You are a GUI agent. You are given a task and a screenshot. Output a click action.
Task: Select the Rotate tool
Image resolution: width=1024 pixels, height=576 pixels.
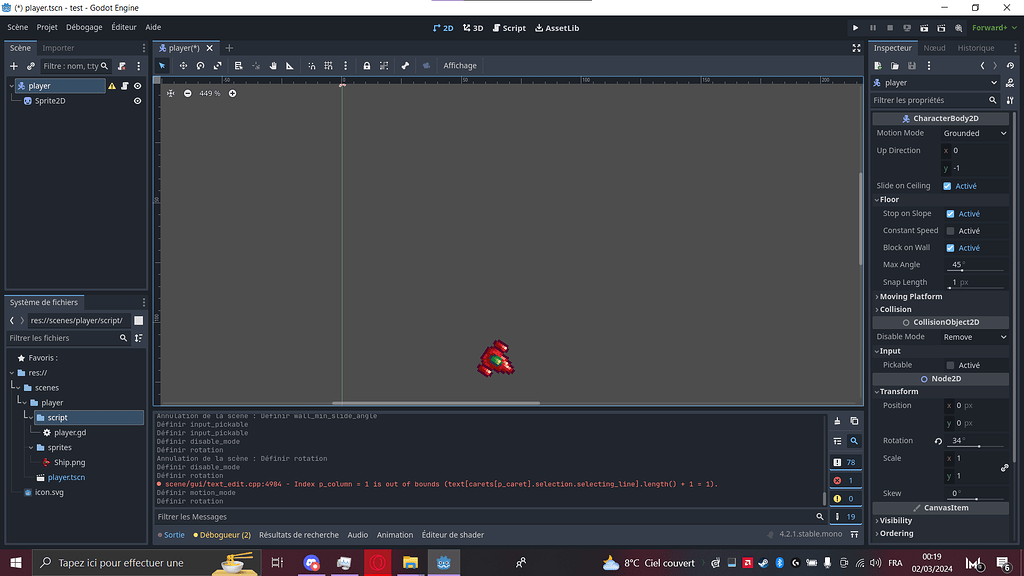200,65
